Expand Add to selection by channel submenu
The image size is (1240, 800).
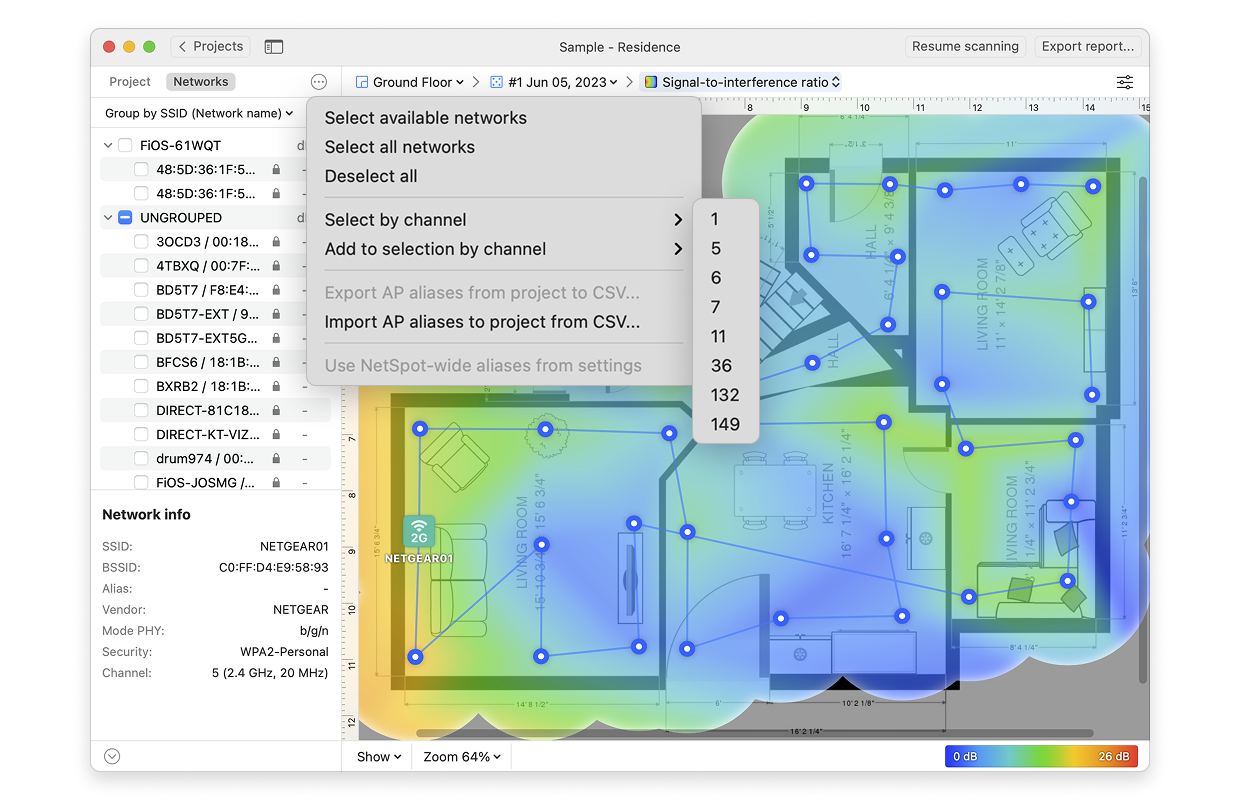[504, 249]
